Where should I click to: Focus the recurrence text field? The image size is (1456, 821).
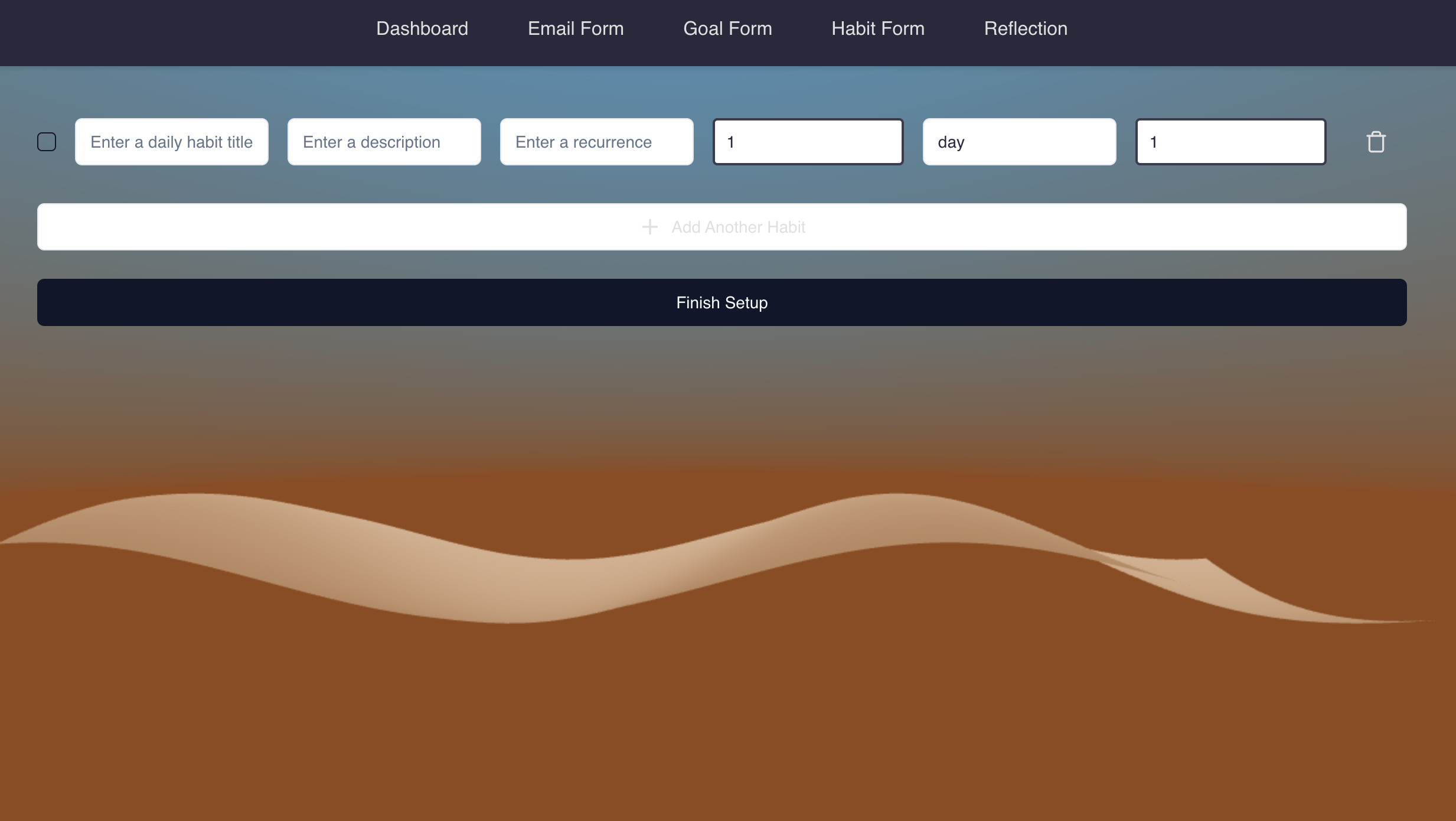coord(596,142)
